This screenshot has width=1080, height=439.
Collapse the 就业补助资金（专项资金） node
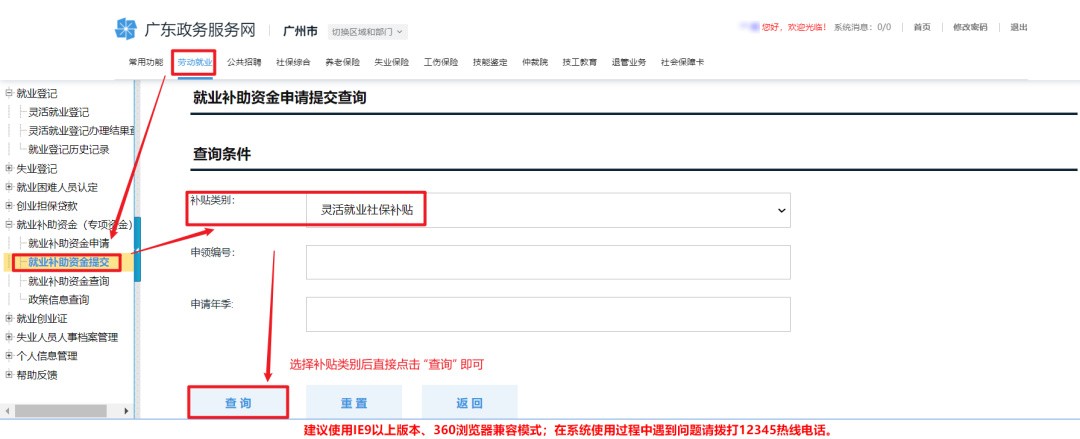point(9,225)
